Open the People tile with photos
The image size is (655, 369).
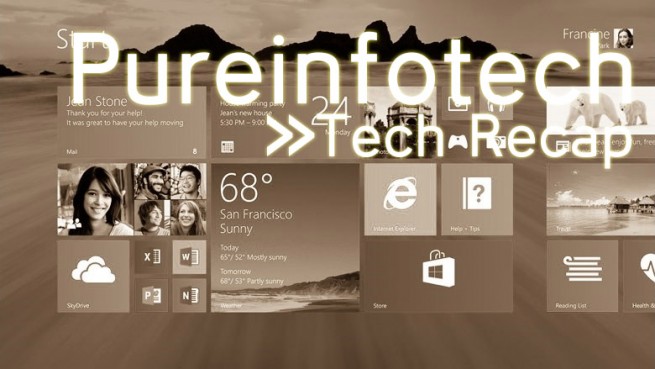(x=132, y=199)
